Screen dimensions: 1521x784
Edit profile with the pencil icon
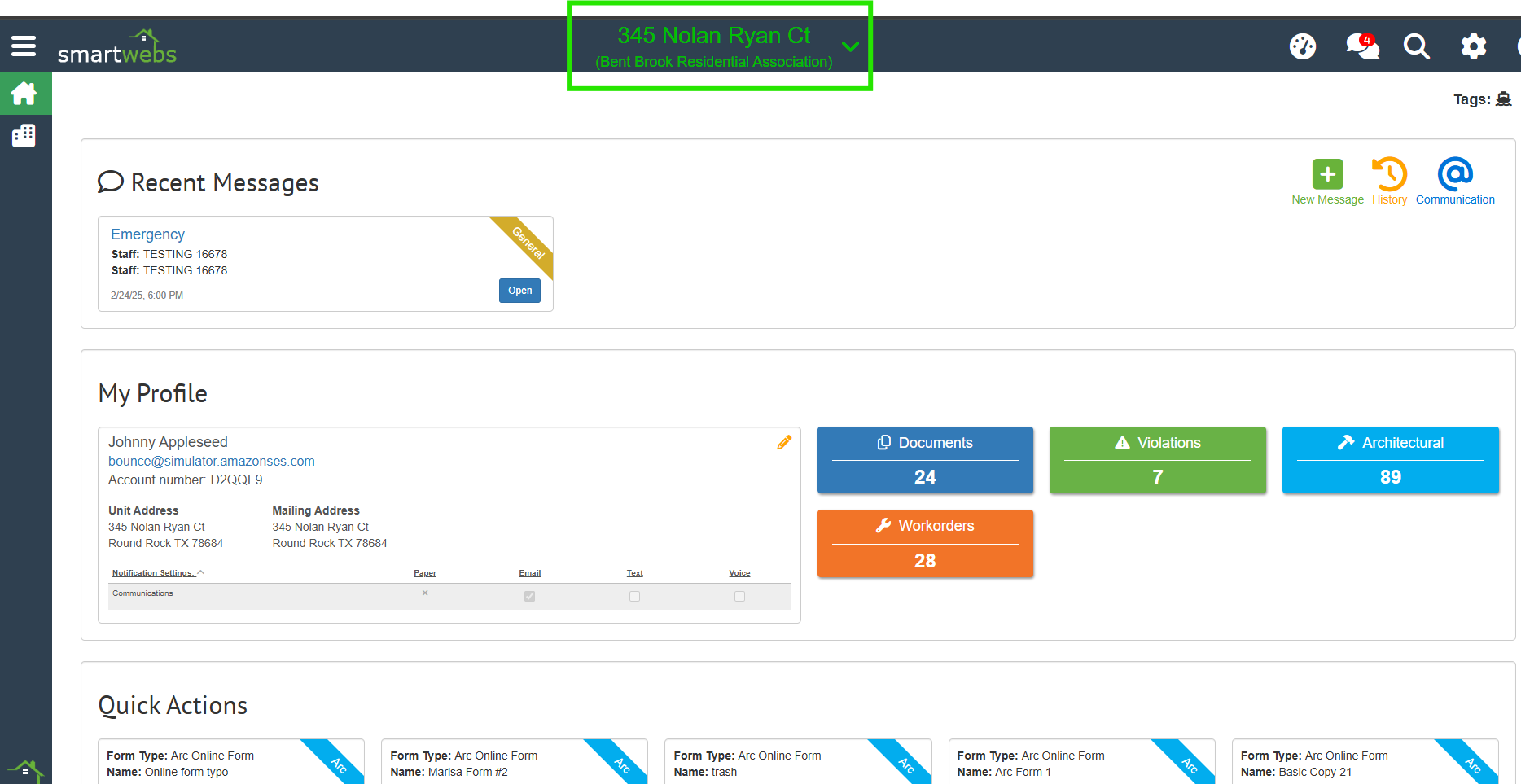pos(784,443)
